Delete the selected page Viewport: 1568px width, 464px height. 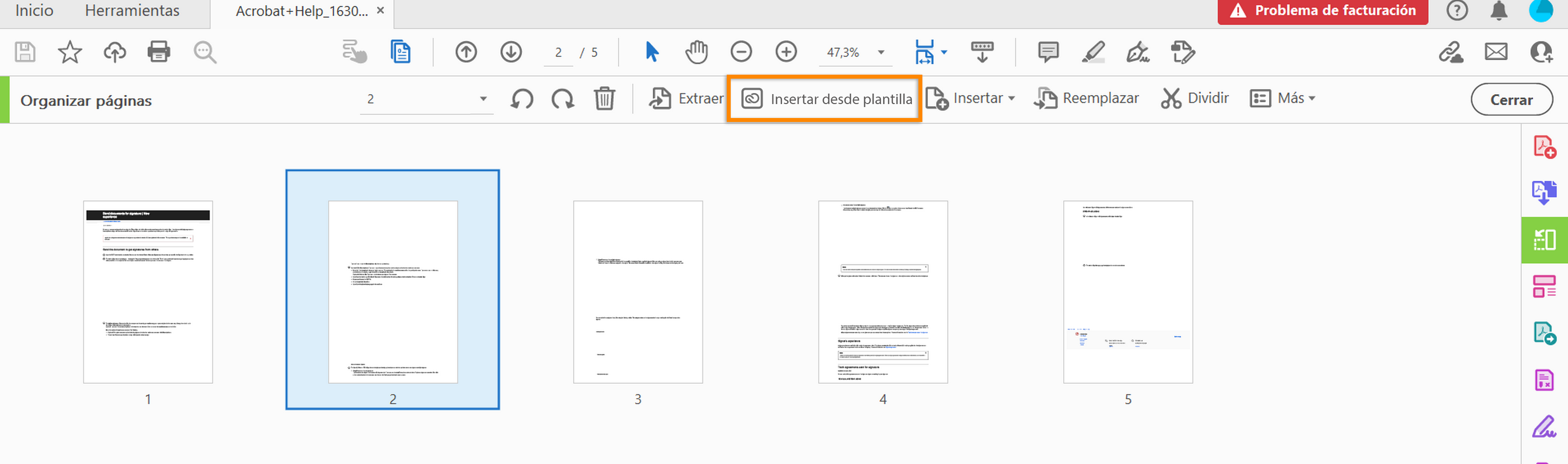(x=604, y=99)
